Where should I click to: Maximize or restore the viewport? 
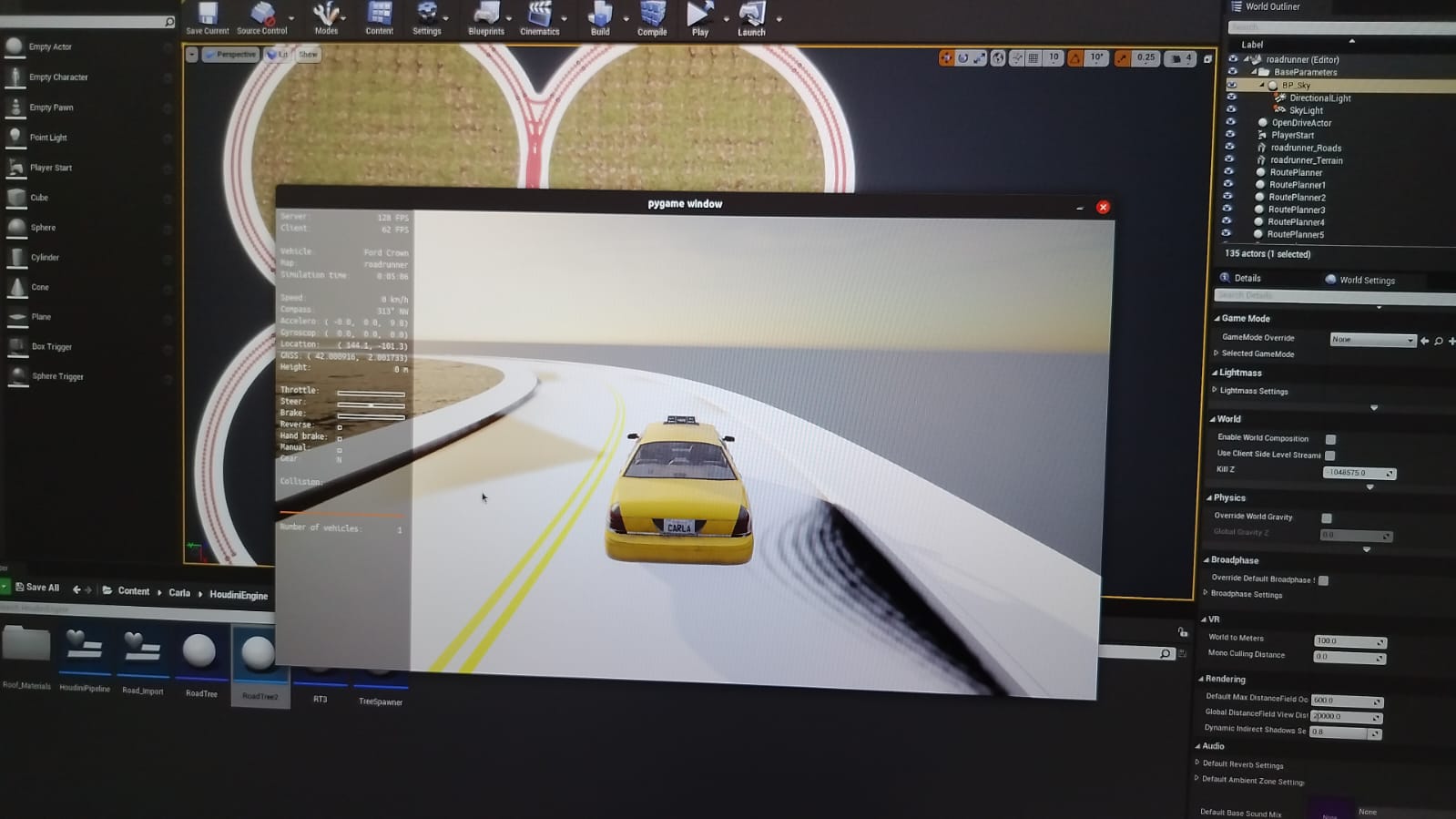(x=1207, y=59)
